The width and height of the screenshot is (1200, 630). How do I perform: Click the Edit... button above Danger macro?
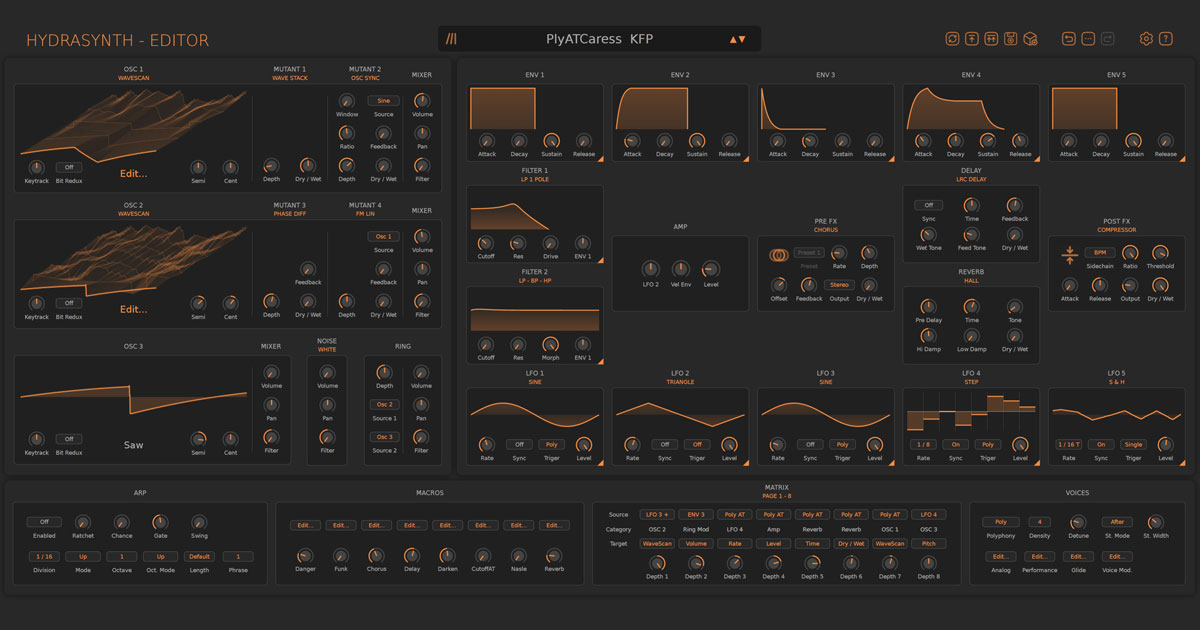click(306, 525)
